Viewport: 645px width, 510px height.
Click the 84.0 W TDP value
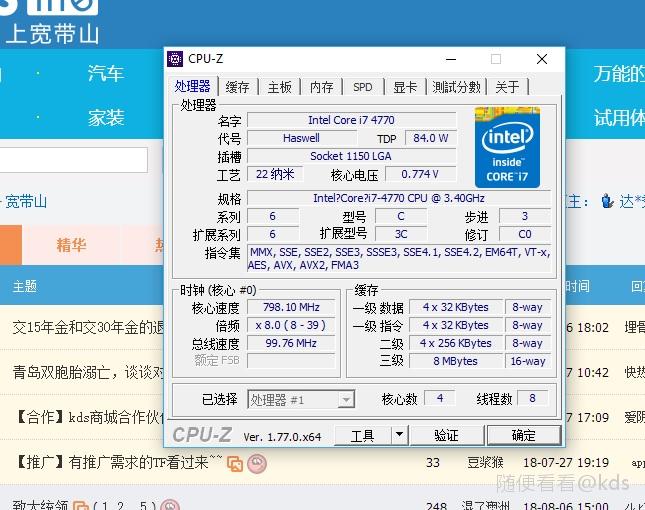pyautogui.click(x=431, y=138)
